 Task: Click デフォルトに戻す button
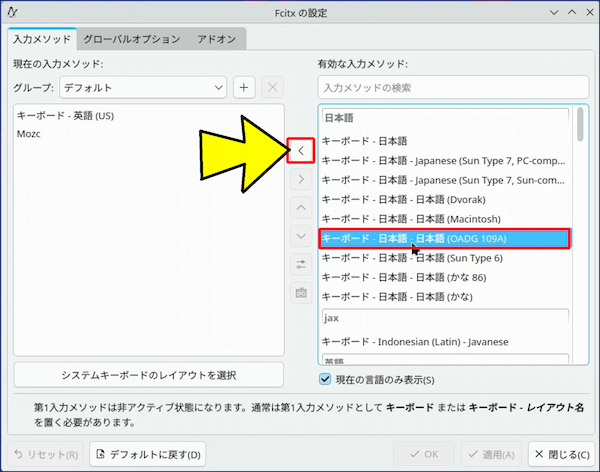[148, 454]
